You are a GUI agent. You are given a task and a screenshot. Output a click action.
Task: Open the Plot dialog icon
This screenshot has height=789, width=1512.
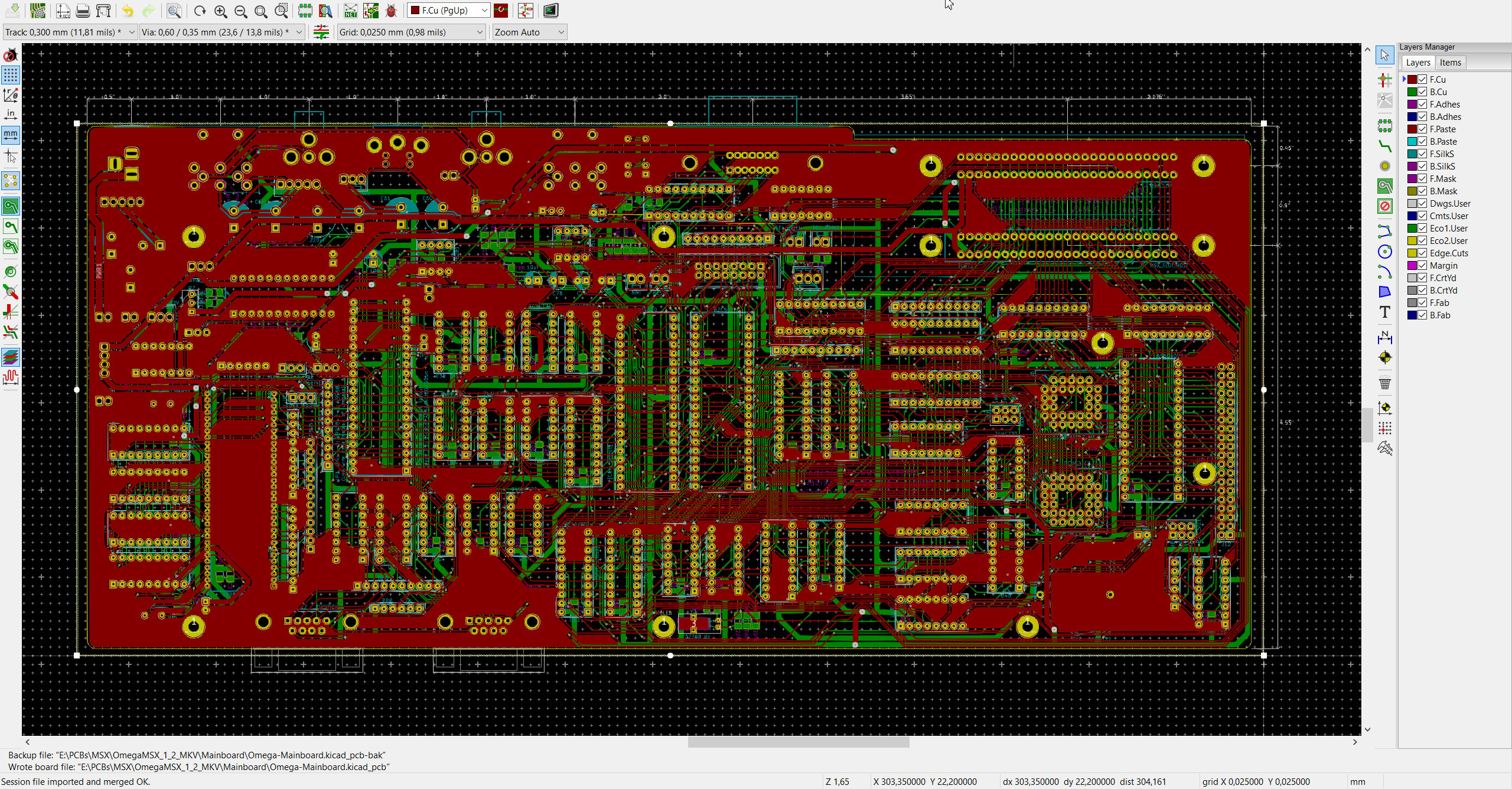[103, 11]
